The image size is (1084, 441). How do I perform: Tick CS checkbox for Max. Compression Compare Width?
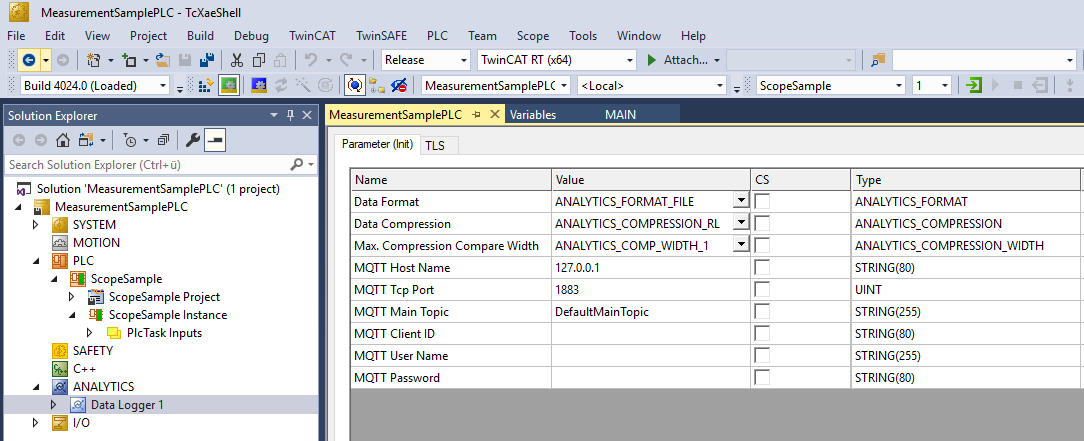(x=762, y=246)
